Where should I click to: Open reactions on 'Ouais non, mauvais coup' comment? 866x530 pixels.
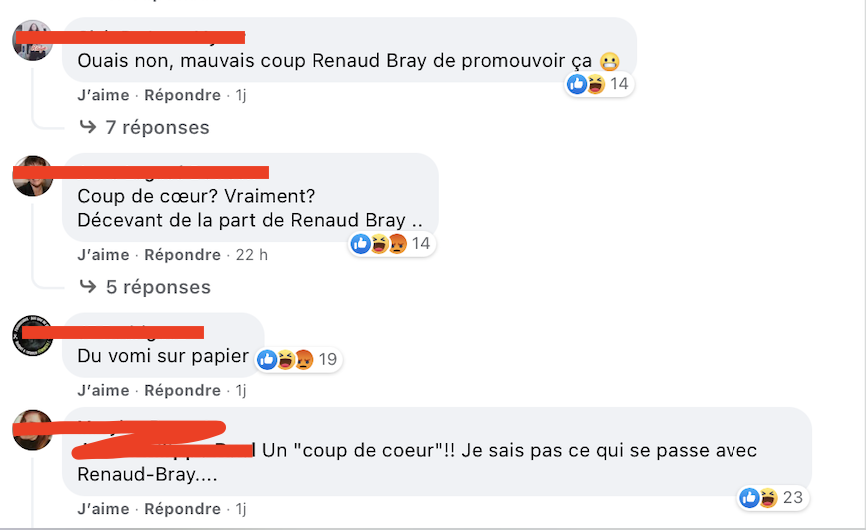pyautogui.click(x=599, y=84)
